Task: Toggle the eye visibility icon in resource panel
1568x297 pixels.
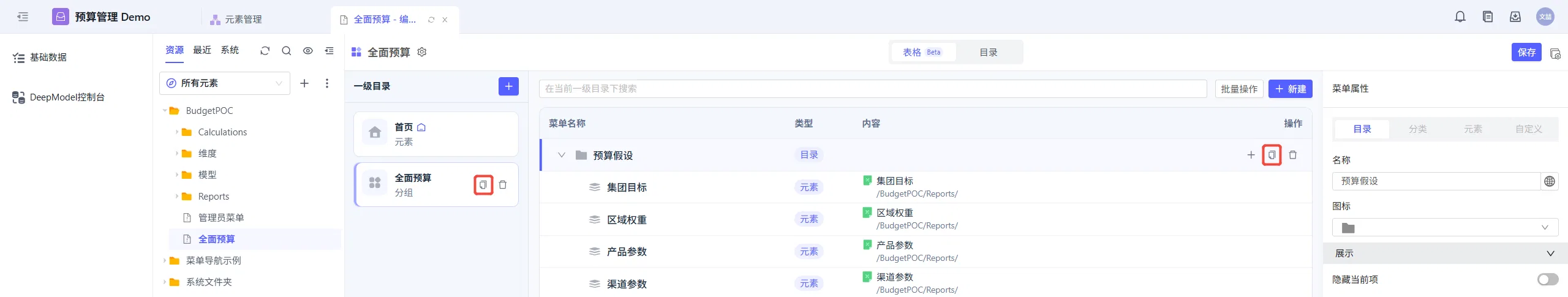Action: click(x=308, y=51)
